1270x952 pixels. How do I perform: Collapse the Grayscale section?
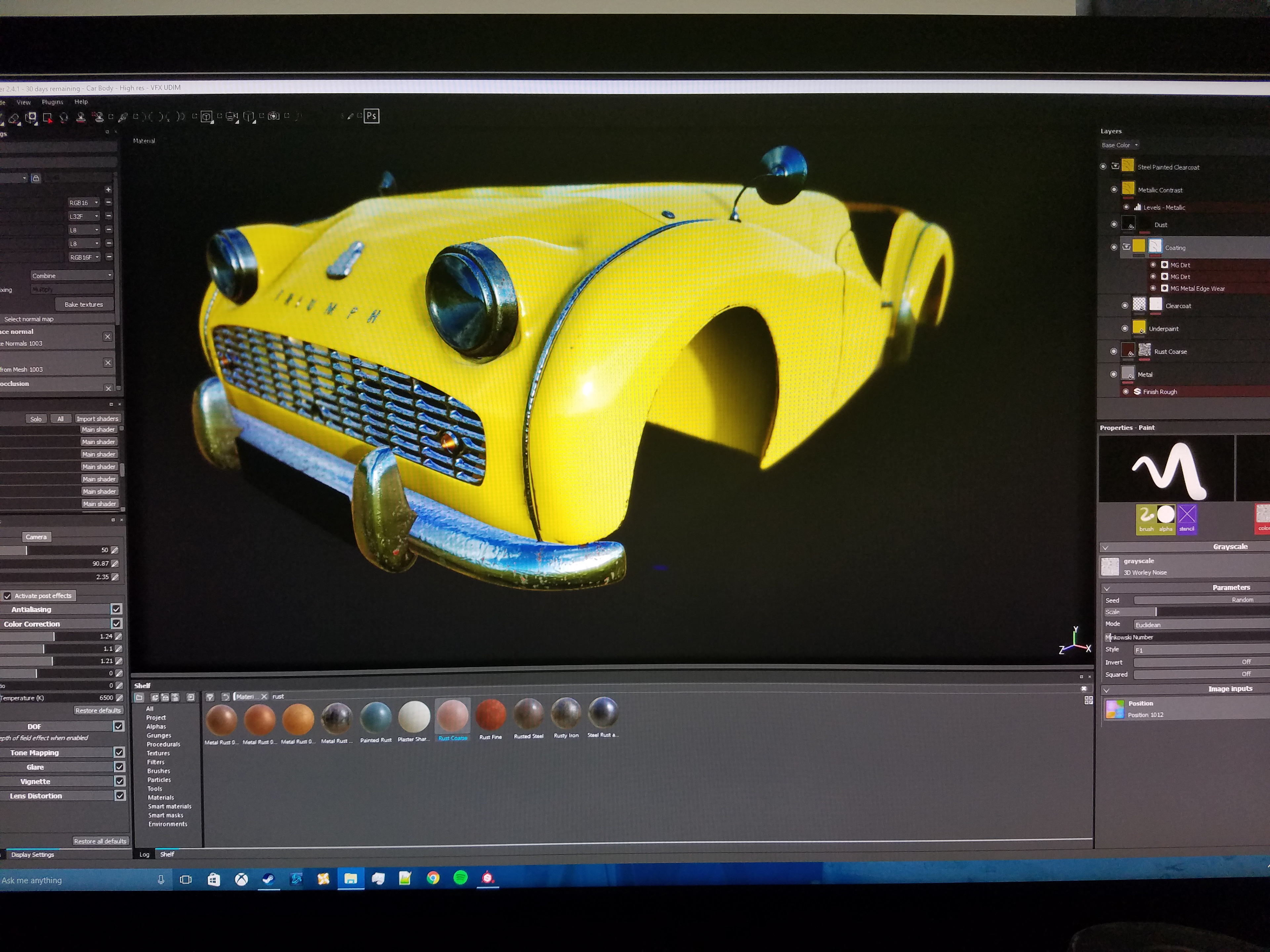(x=1105, y=547)
